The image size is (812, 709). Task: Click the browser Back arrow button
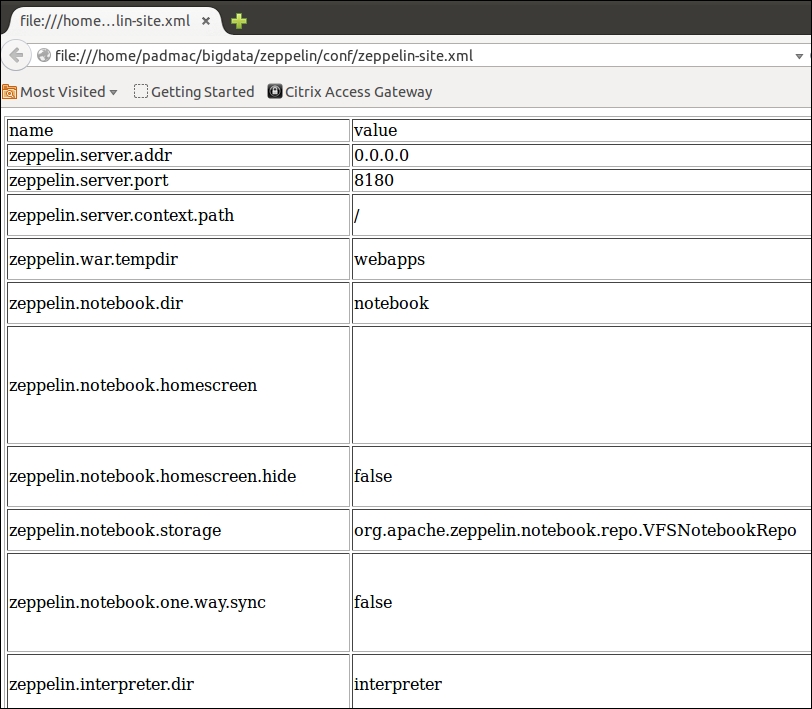tap(16, 55)
